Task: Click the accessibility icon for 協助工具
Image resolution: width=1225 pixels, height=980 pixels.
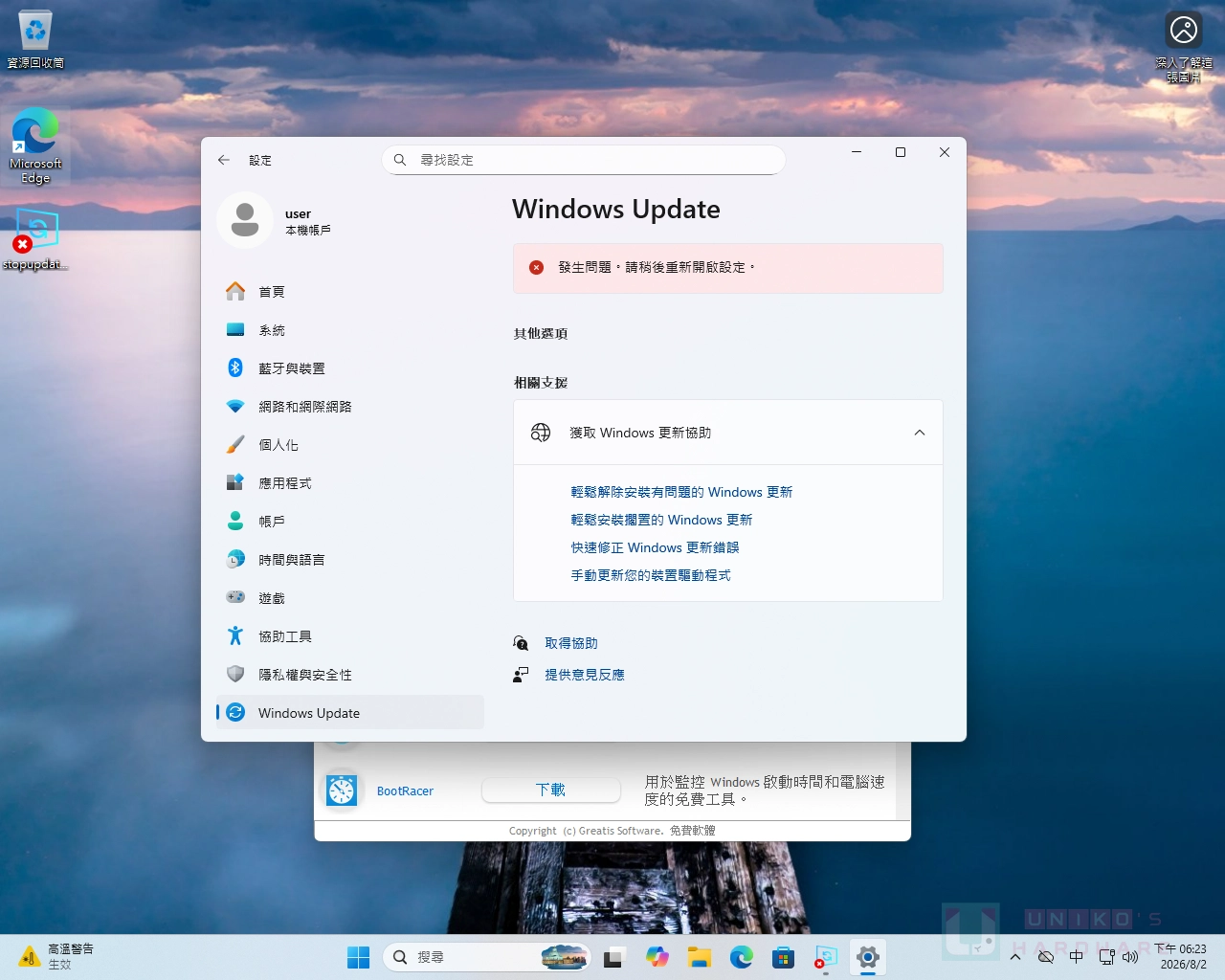Action: 235,635
